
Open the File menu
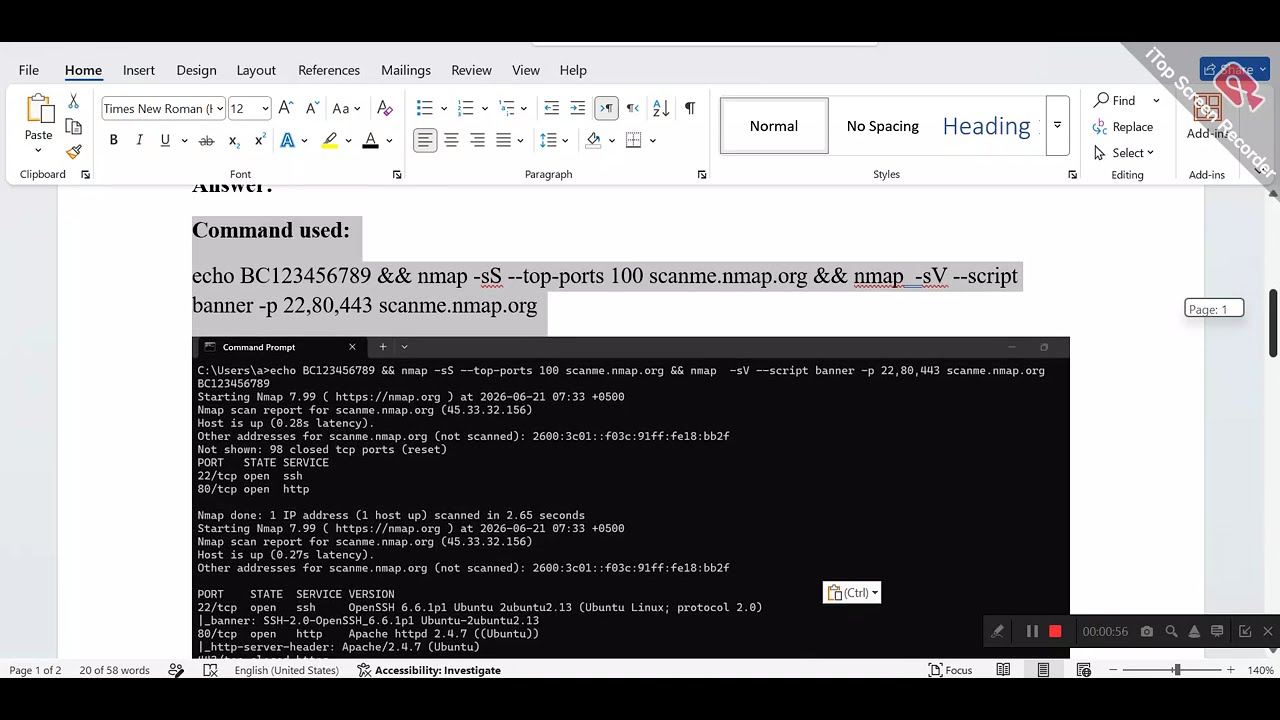pyautogui.click(x=29, y=70)
